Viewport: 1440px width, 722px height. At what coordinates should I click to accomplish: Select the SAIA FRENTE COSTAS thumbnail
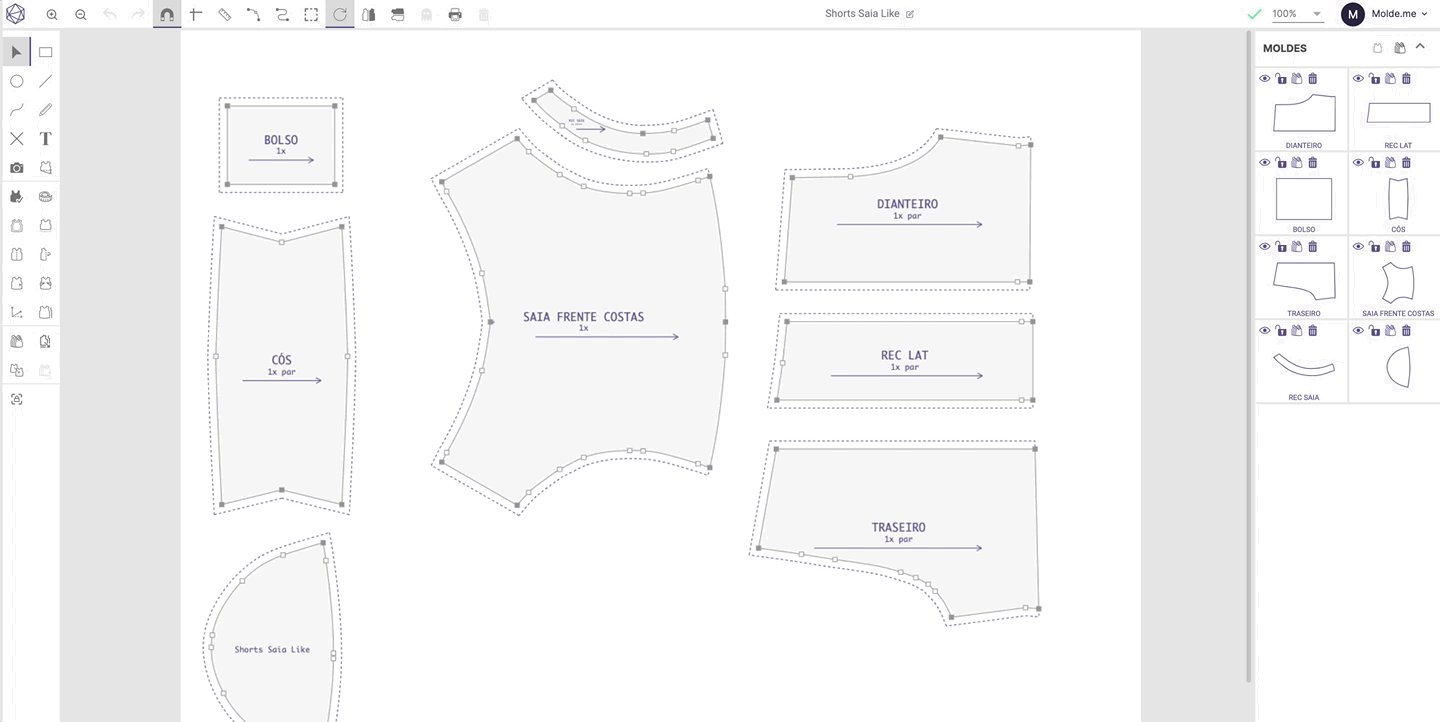(x=1398, y=283)
